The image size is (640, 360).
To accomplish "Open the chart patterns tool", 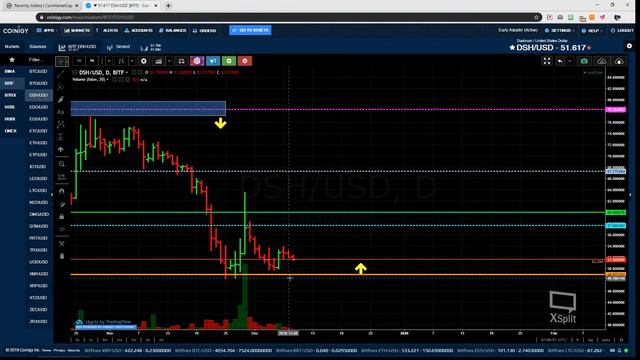I will pyautogui.click(x=61, y=124).
